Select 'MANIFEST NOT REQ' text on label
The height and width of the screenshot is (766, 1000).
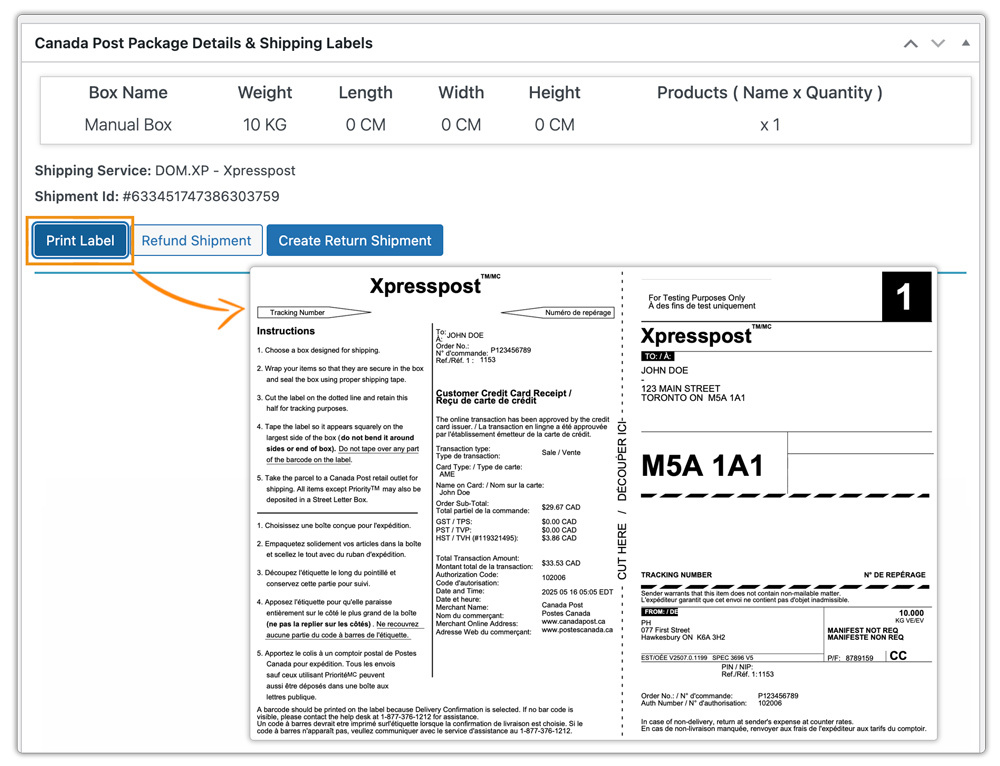(863, 630)
